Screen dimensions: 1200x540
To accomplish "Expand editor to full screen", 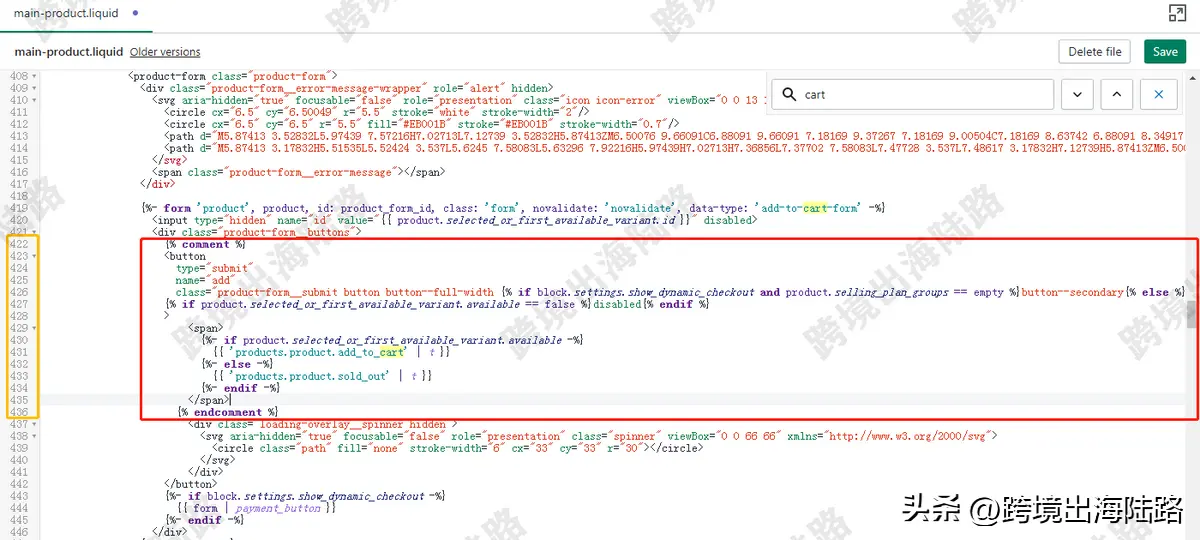I will tap(1177, 13).
